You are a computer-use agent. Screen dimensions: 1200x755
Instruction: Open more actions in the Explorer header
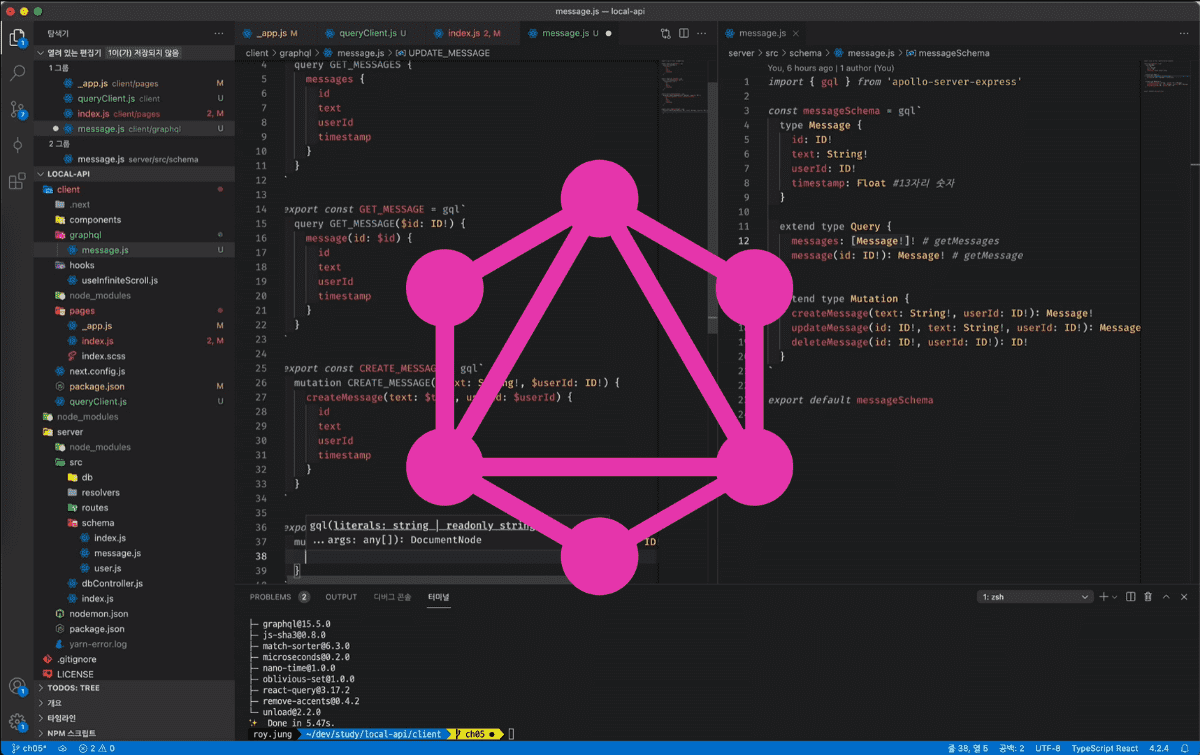tap(220, 33)
